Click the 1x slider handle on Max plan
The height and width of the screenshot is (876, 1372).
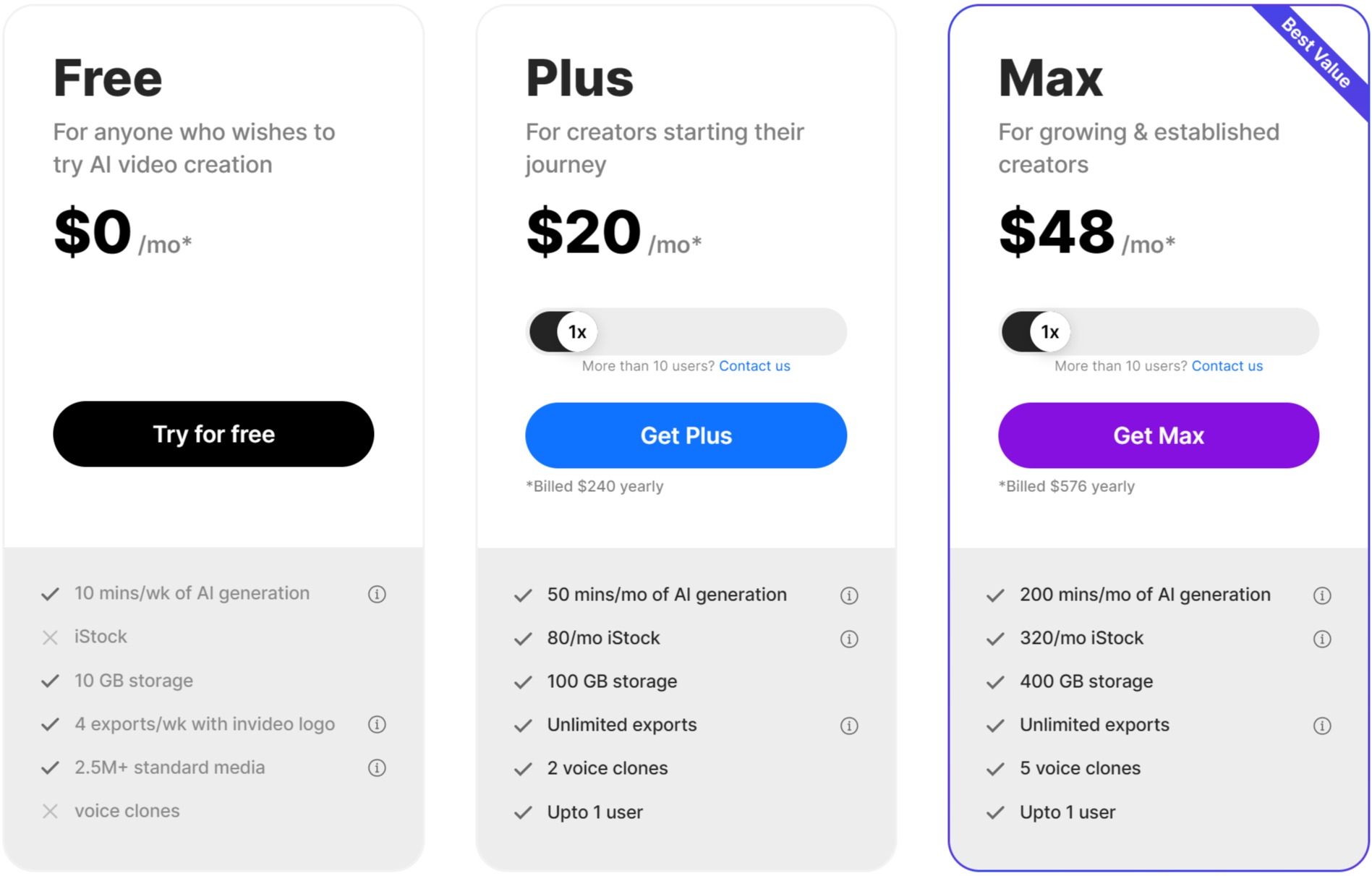pyautogui.click(x=1049, y=332)
